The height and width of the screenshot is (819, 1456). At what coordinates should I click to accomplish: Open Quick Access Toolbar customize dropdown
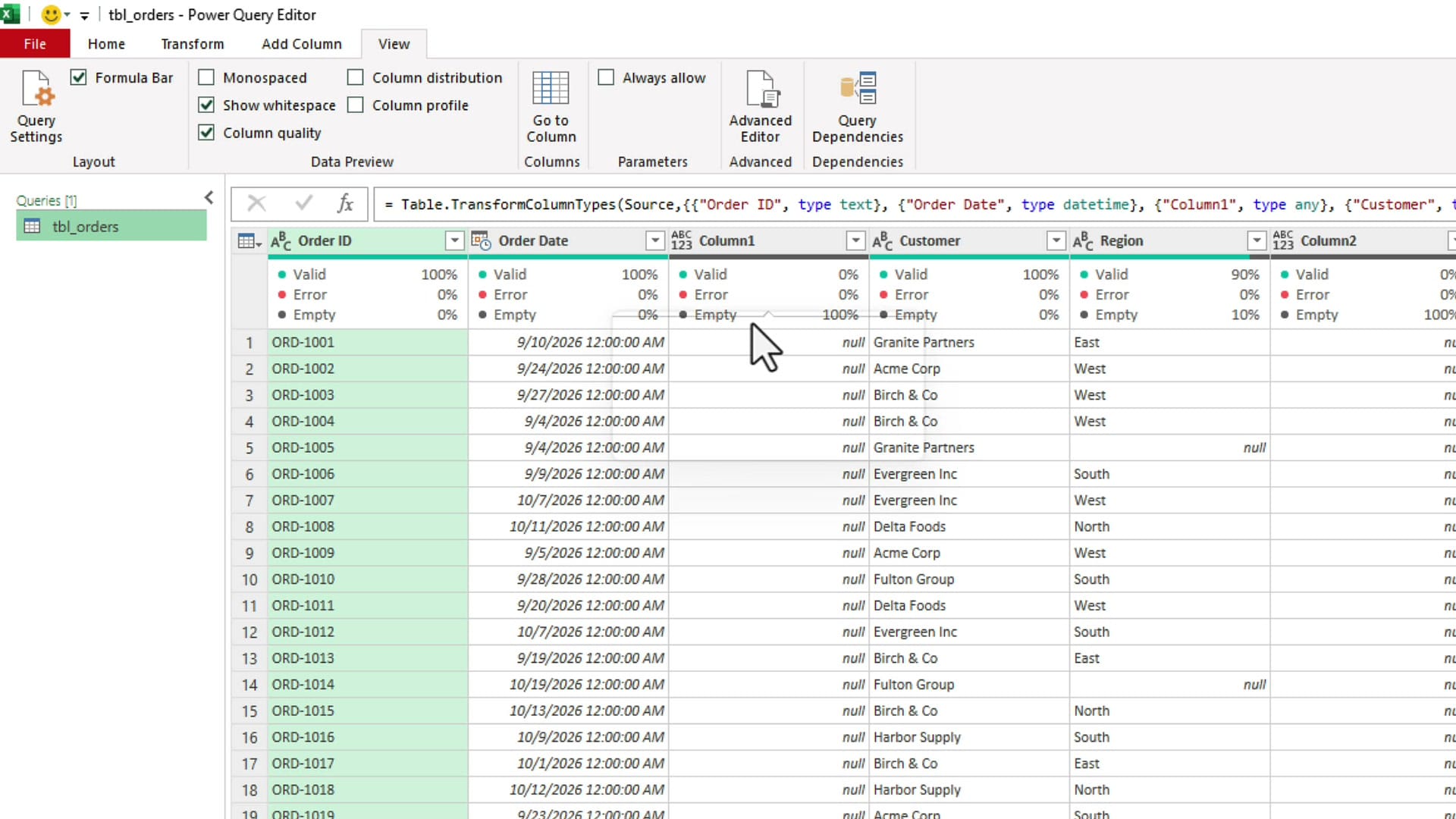tap(84, 15)
